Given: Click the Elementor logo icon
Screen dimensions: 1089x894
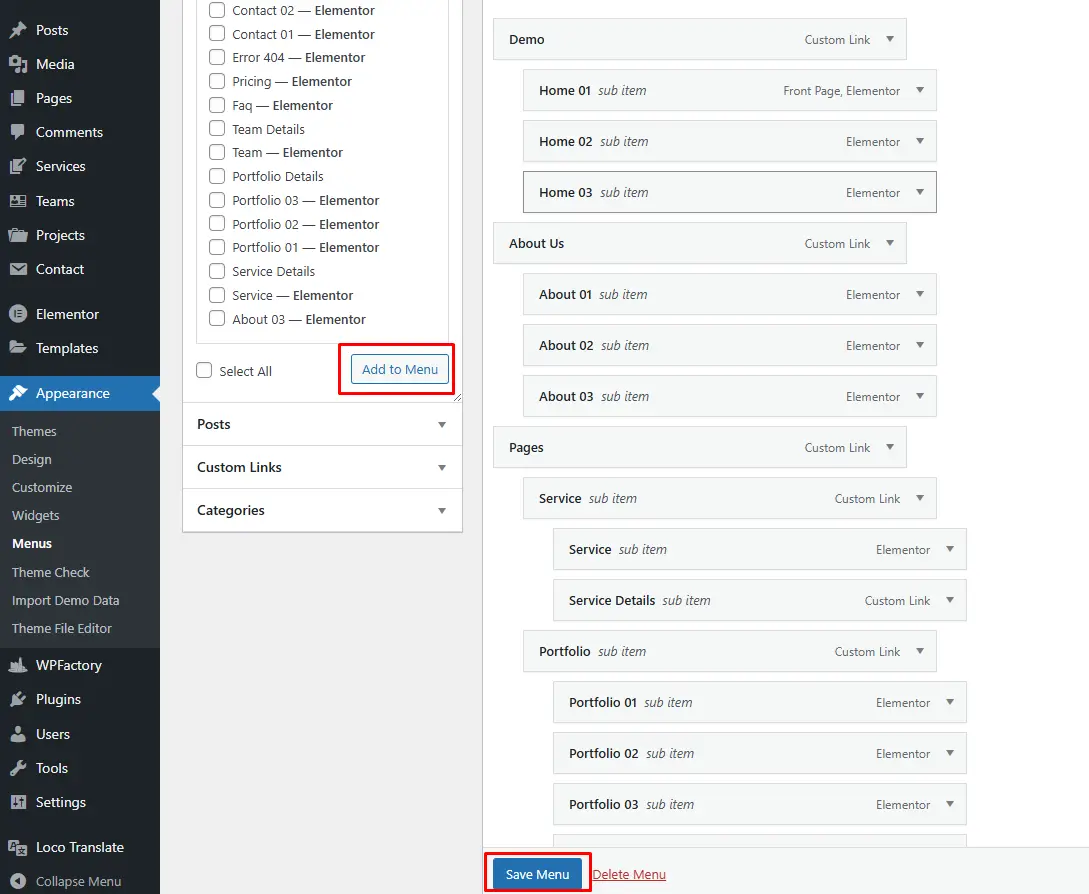Looking at the screenshot, I should 18,314.
